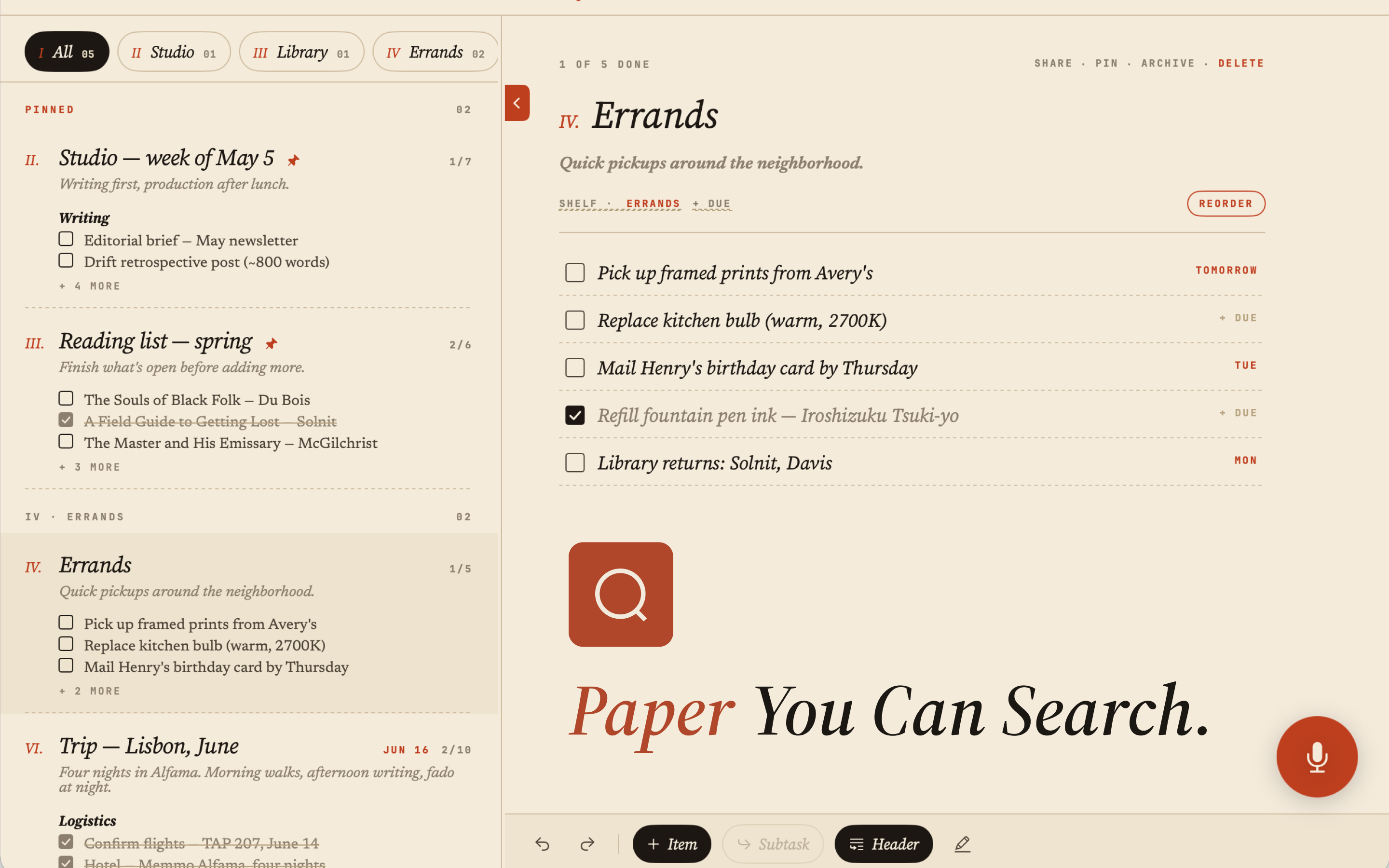Collapse the sidebar with the red chevron button
Viewport: 1389px width, 868px height.
517,103
